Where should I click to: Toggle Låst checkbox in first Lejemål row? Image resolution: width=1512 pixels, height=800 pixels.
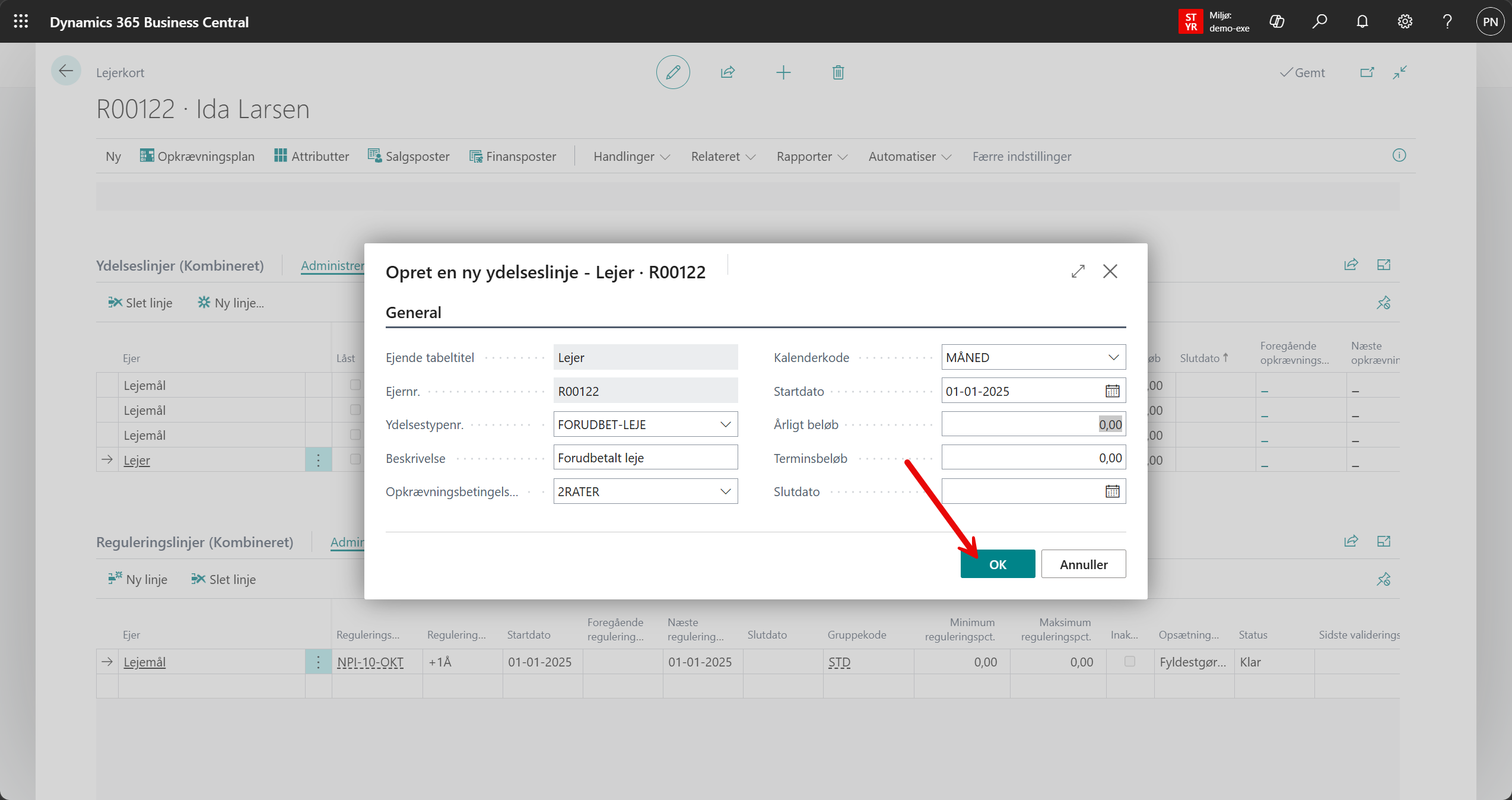(x=355, y=385)
